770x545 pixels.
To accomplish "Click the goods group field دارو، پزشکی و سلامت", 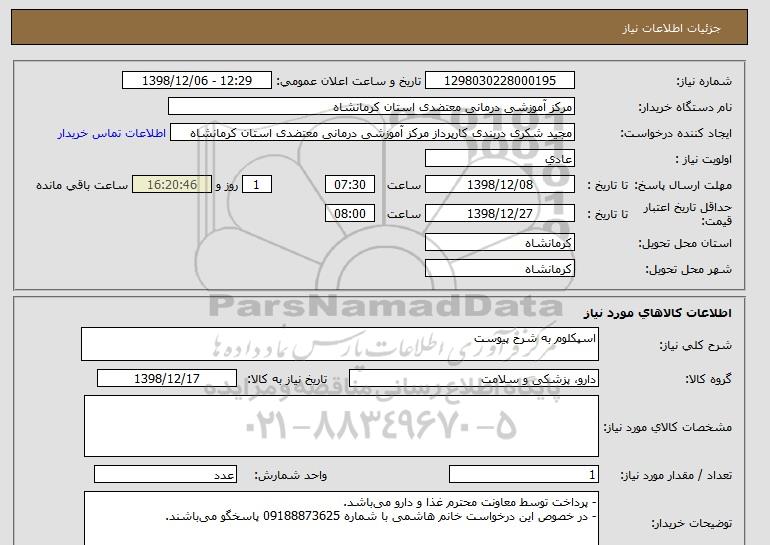I will [x=474, y=379].
